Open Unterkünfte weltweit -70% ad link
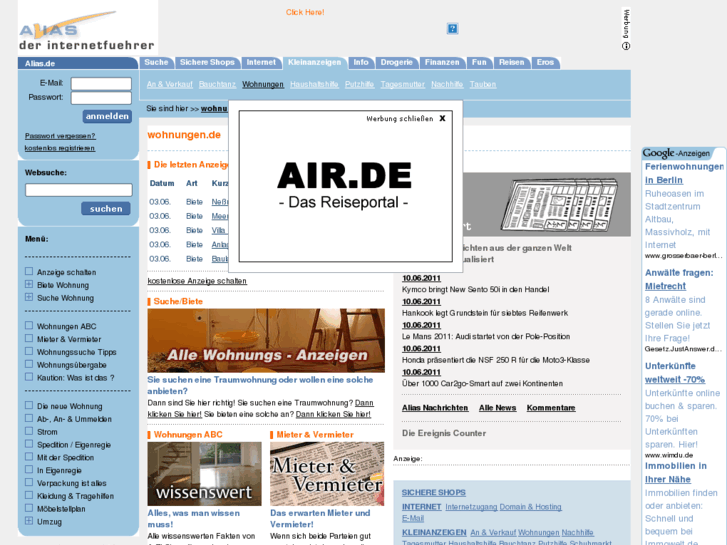This screenshot has width=727, height=545. point(675,372)
